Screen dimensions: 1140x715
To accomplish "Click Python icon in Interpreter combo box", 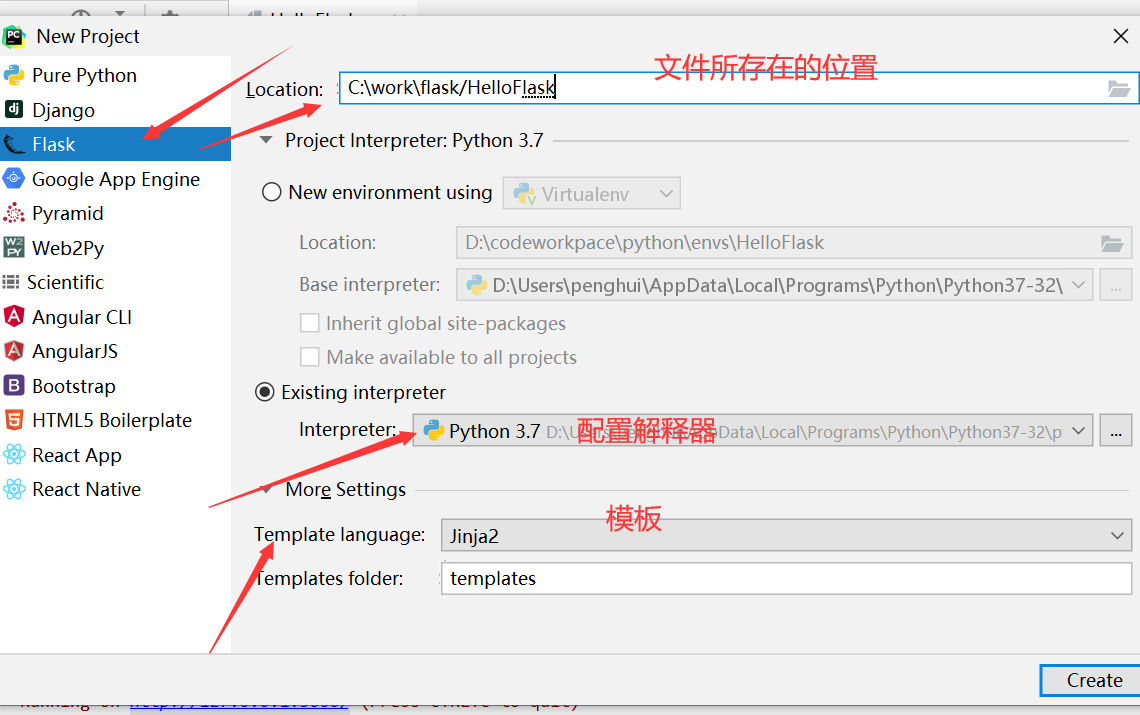I will (434, 431).
